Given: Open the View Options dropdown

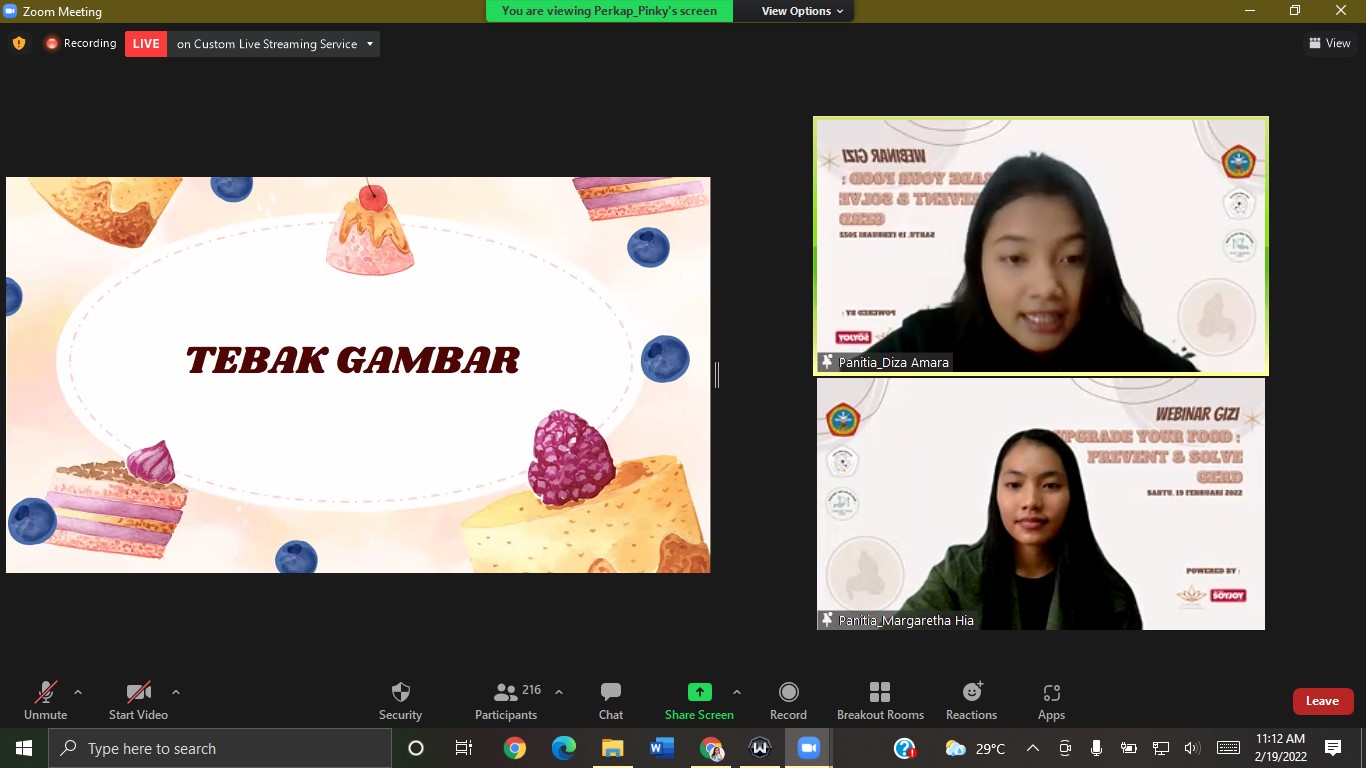Looking at the screenshot, I should click(802, 11).
